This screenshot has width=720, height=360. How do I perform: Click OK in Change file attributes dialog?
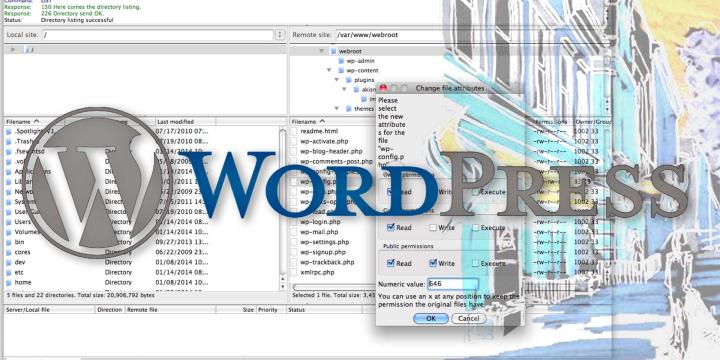click(x=431, y=319)
